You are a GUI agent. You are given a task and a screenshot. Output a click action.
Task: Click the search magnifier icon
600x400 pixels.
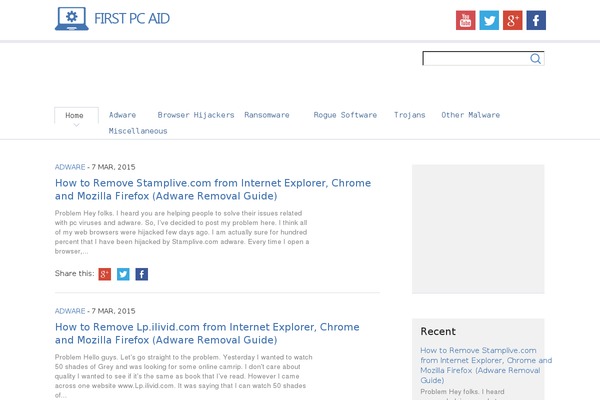click(x=535, y=59)
